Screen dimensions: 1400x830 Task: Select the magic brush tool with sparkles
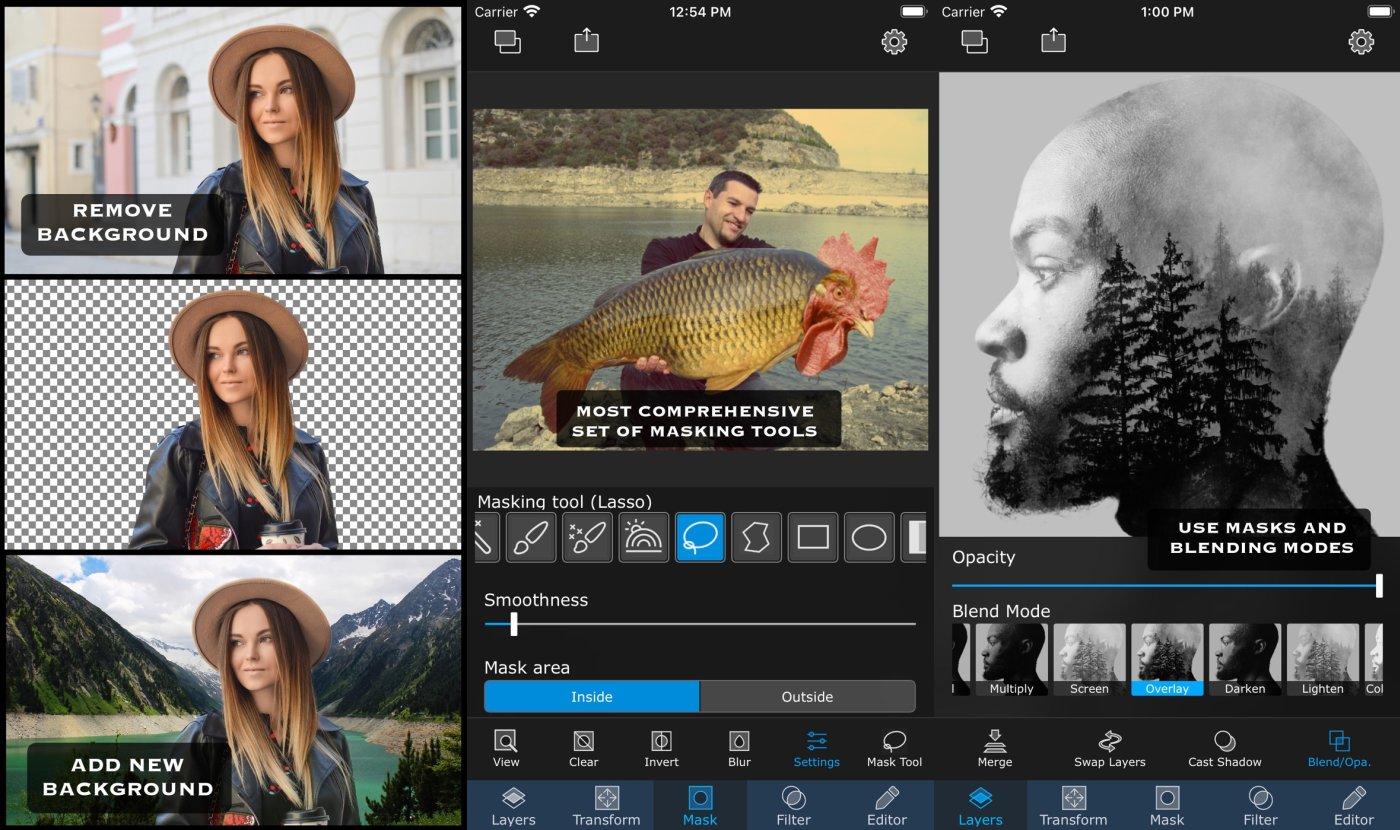coord(587,538)
